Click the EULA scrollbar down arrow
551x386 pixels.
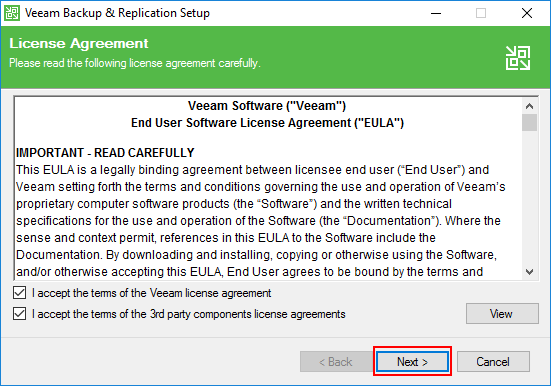click(x=529, y=271)
